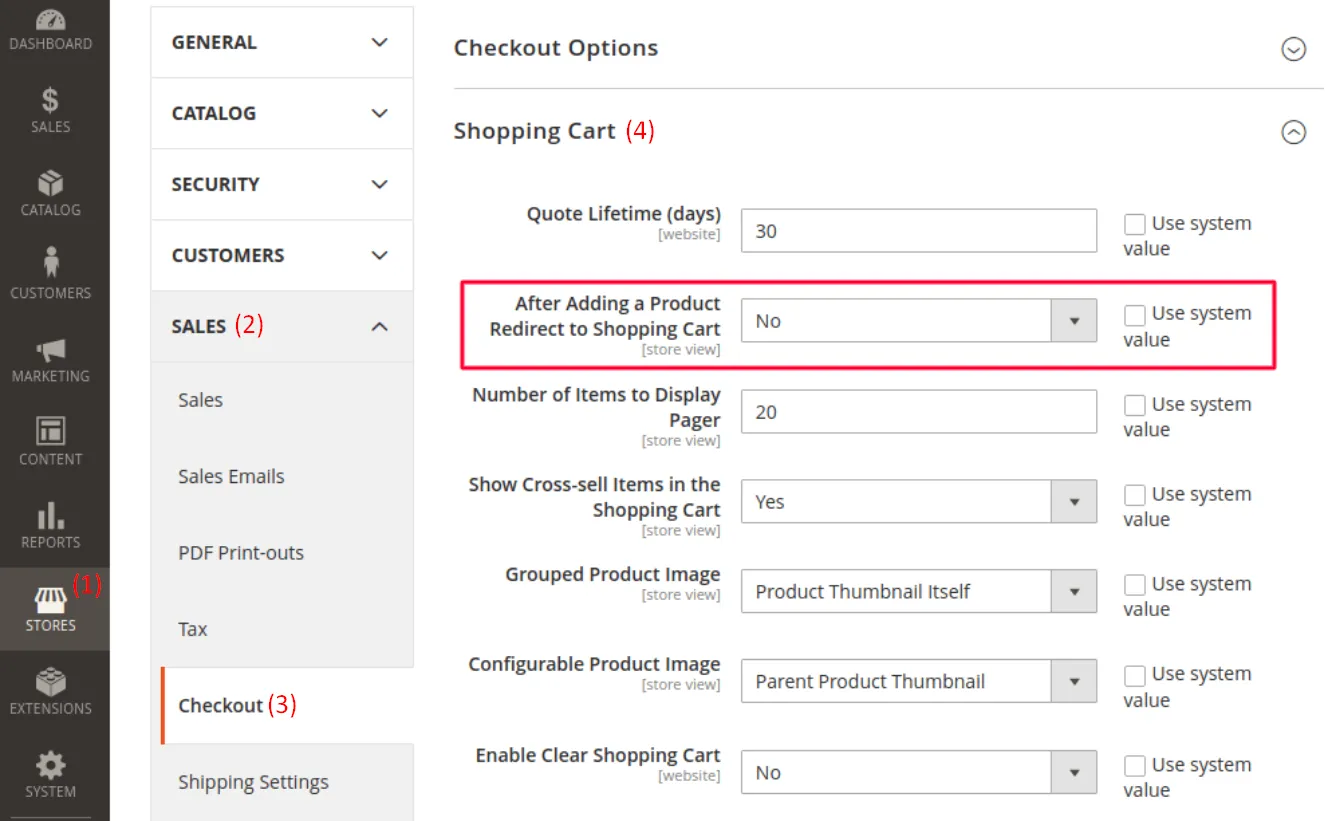Viewport: 1331px width, 821px height.
Task: Enable Use system value for Redirect to Cart
Action: tap(1134, 315)
